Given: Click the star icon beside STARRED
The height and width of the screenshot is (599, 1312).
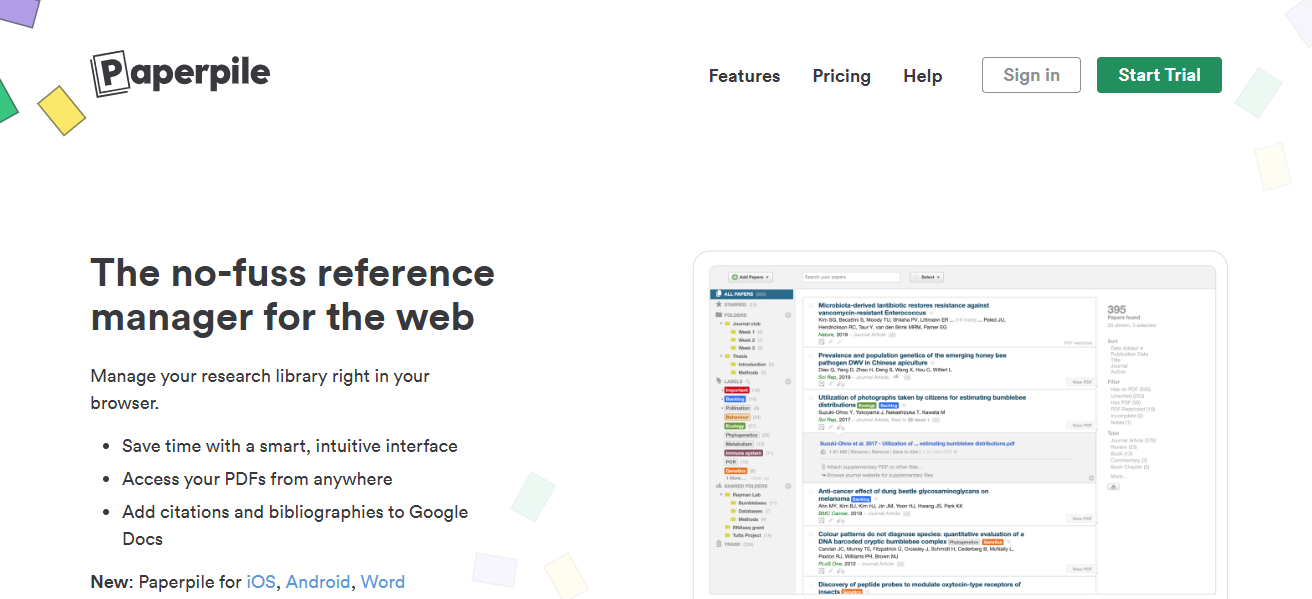Looking at the screenshot, I should (x=718, y=304).
